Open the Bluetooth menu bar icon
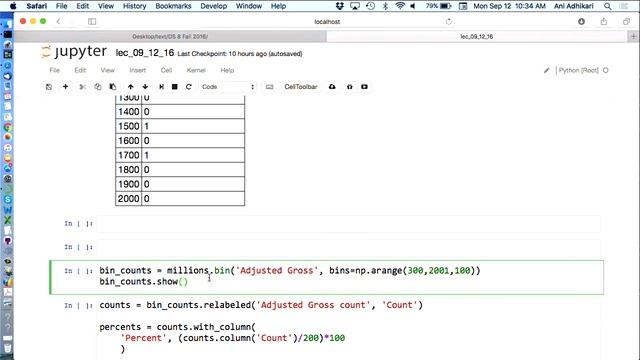 (x=385, y=6)
